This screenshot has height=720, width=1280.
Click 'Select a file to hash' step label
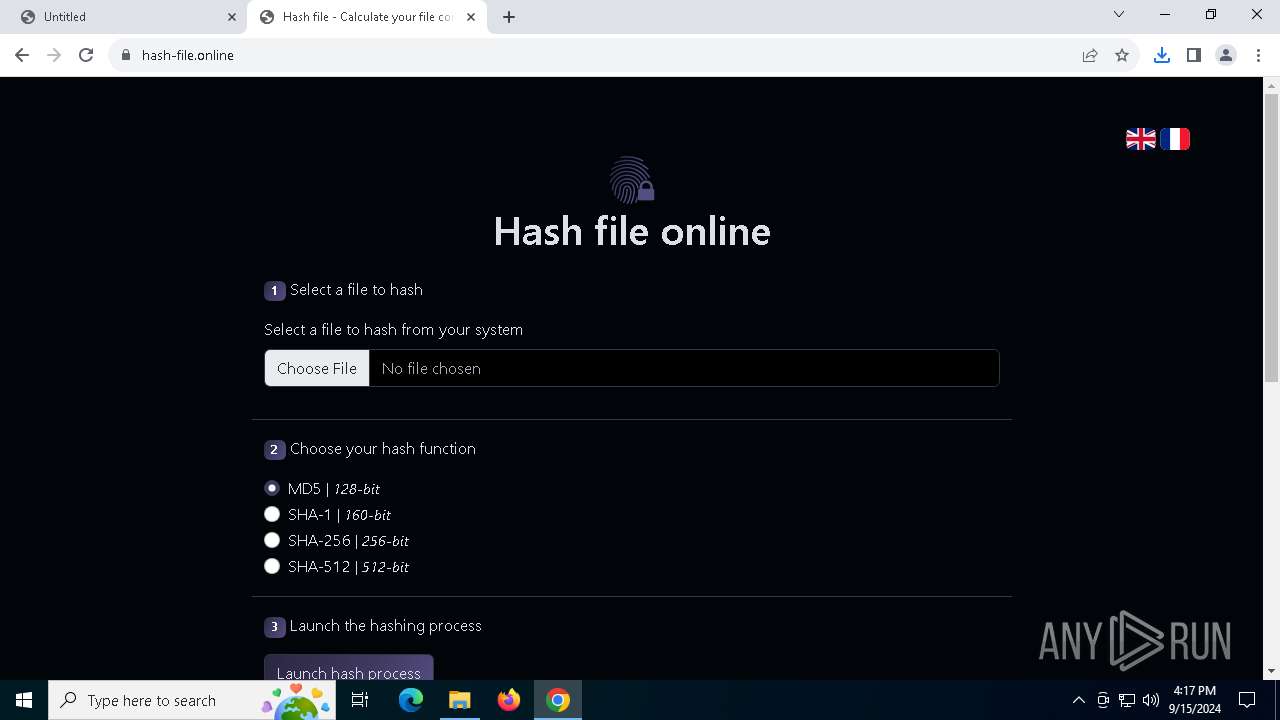(x=356, y=289)
